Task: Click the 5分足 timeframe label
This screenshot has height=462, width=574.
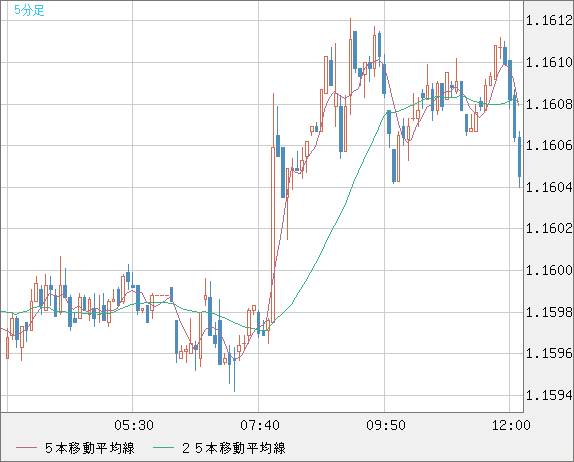Action: point(29,10)
